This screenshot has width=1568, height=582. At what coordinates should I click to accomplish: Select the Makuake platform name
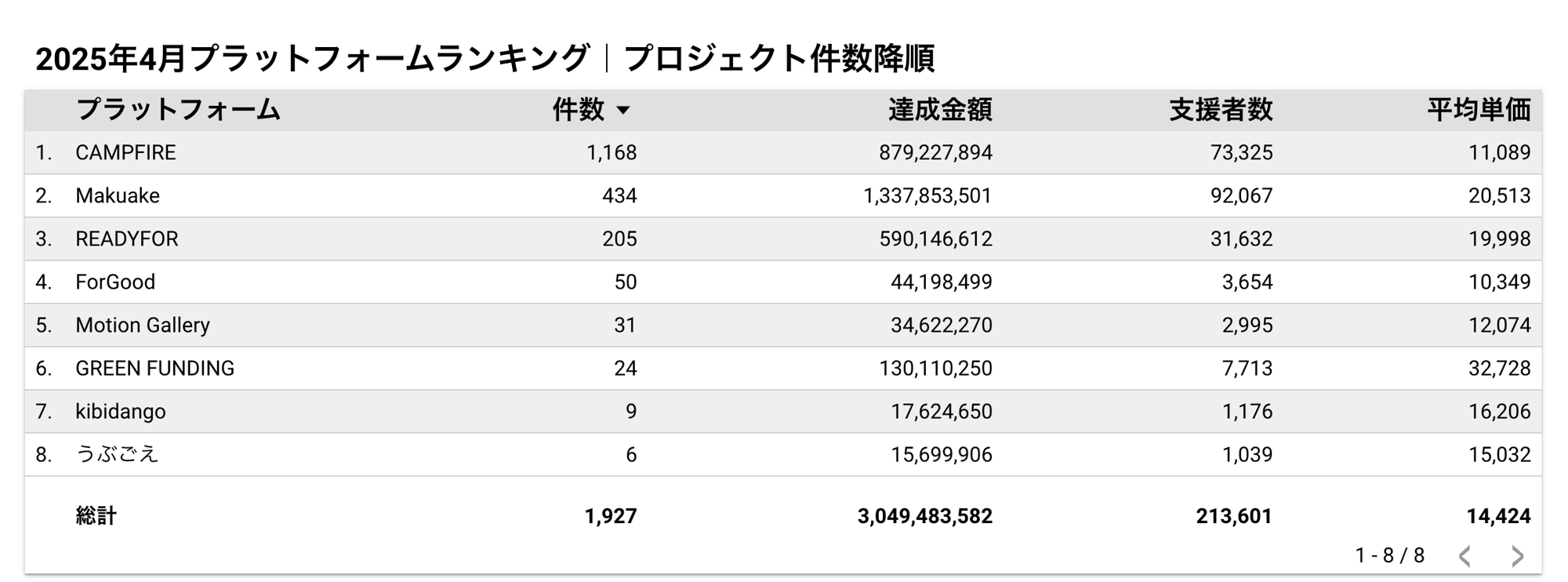pos(118,196)
